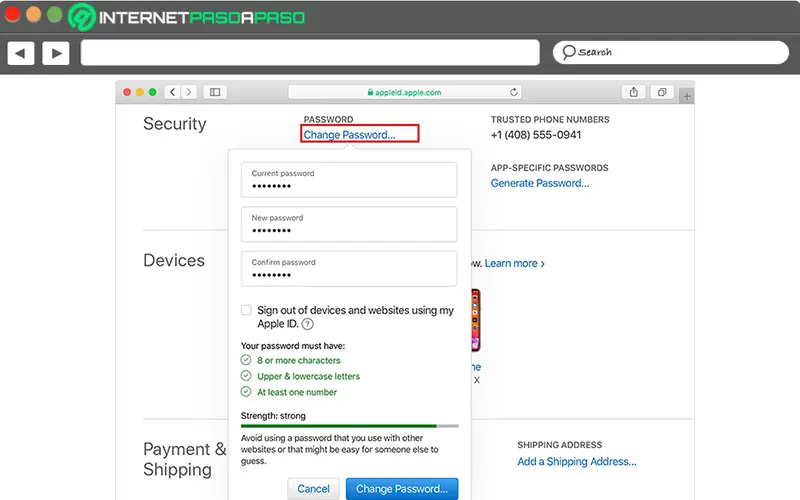Click Add a Shipping Address... link

tap(577, 462)
